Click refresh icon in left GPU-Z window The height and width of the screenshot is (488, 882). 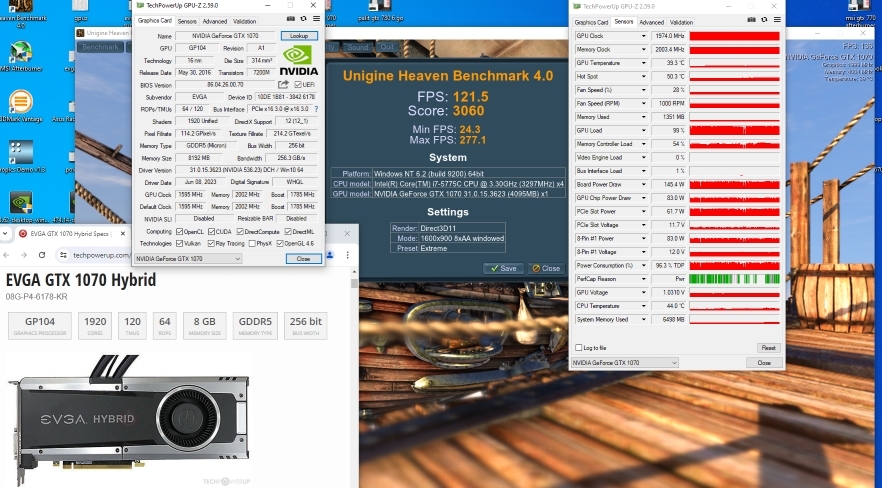point(303,19)
